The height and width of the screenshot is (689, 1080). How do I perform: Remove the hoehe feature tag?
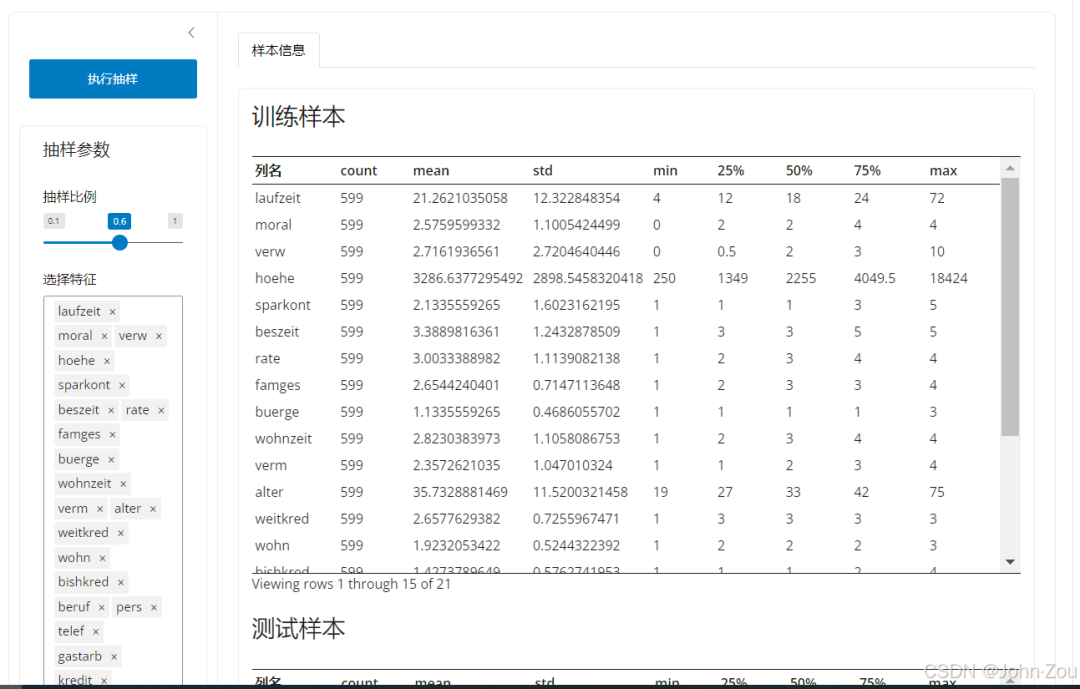[x=107, y=360]
